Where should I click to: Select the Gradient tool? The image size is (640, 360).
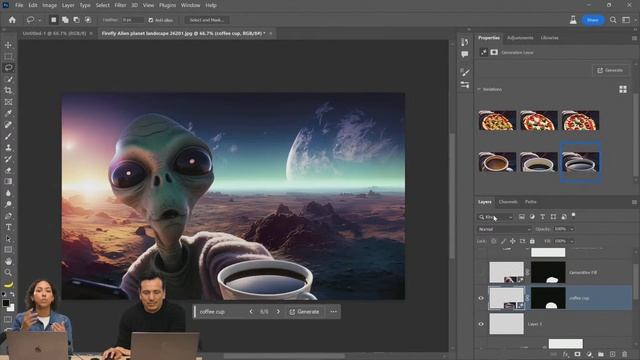click(8, 182)
